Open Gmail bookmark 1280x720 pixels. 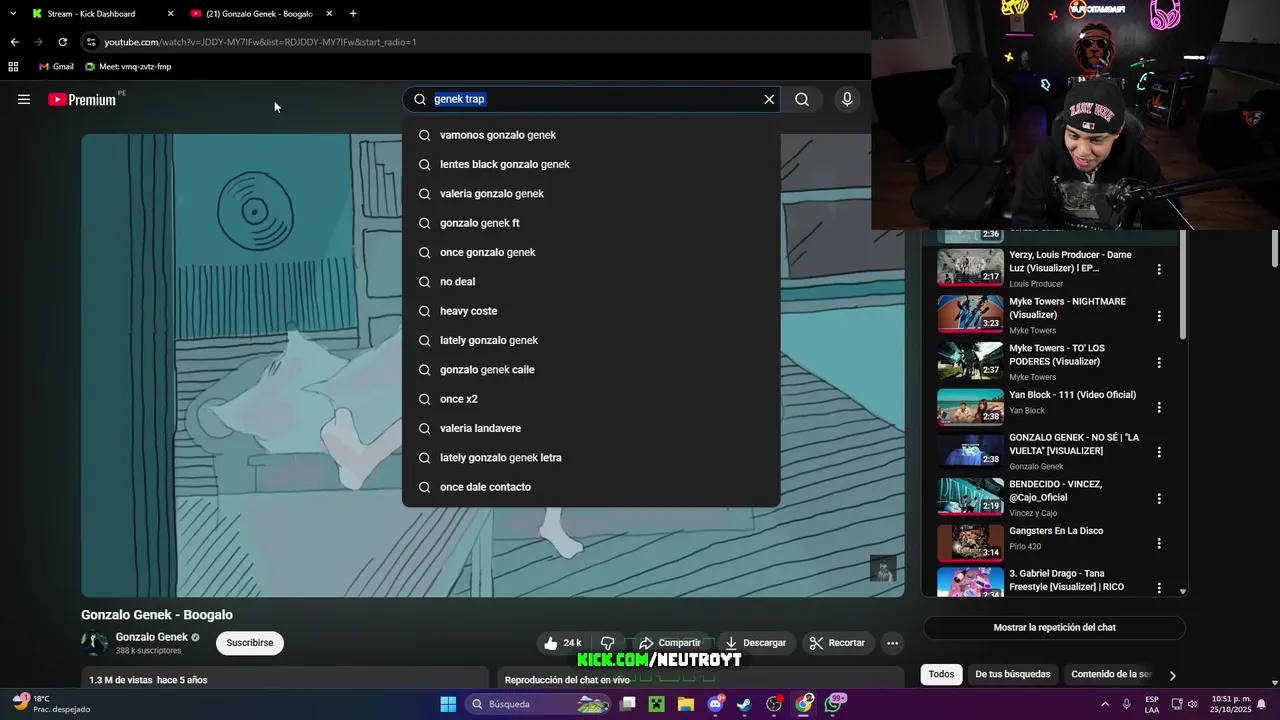(56, 67)
